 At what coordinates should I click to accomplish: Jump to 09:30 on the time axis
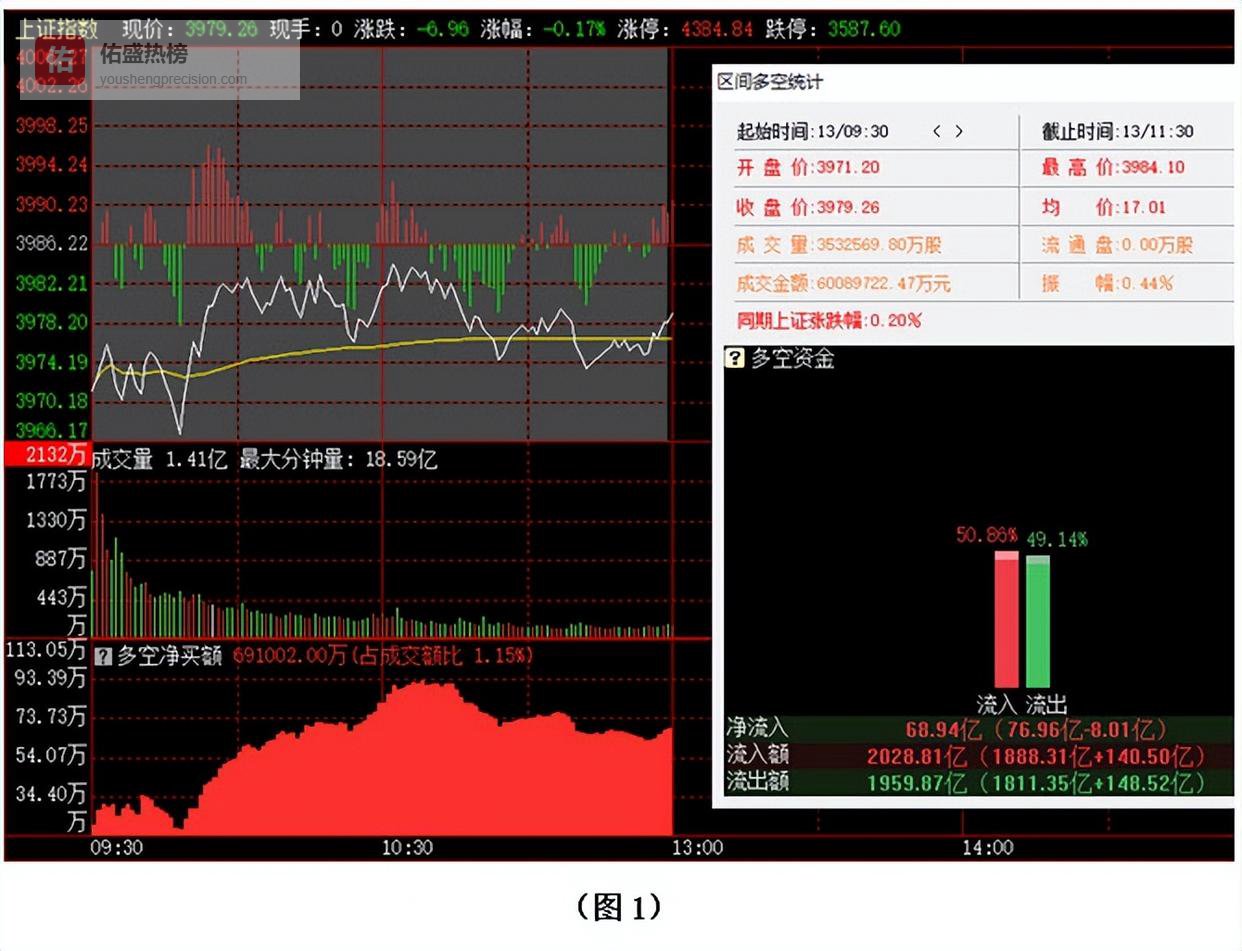pyautogui.click(x=115, y=847)
